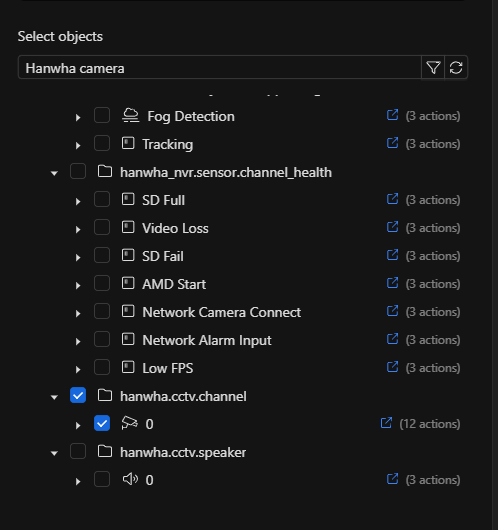Click the SD Full sensor icon

128,199
